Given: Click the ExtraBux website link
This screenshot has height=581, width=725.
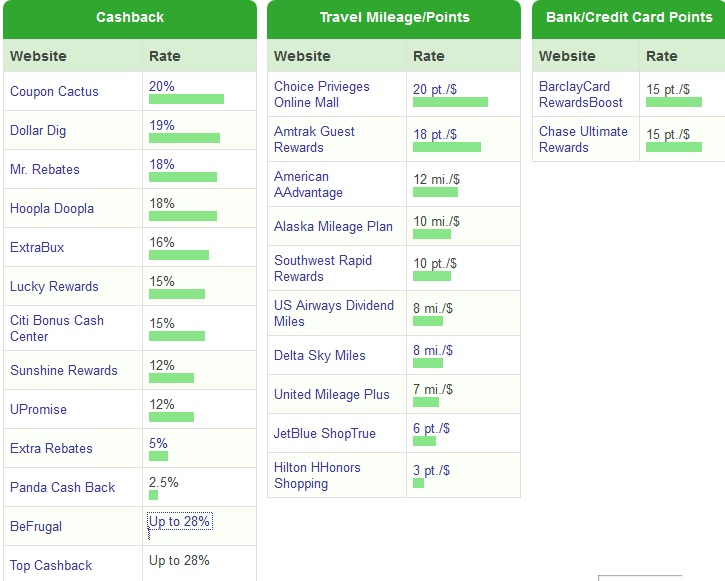Looking at the screenshot, I should pos(37,248).
